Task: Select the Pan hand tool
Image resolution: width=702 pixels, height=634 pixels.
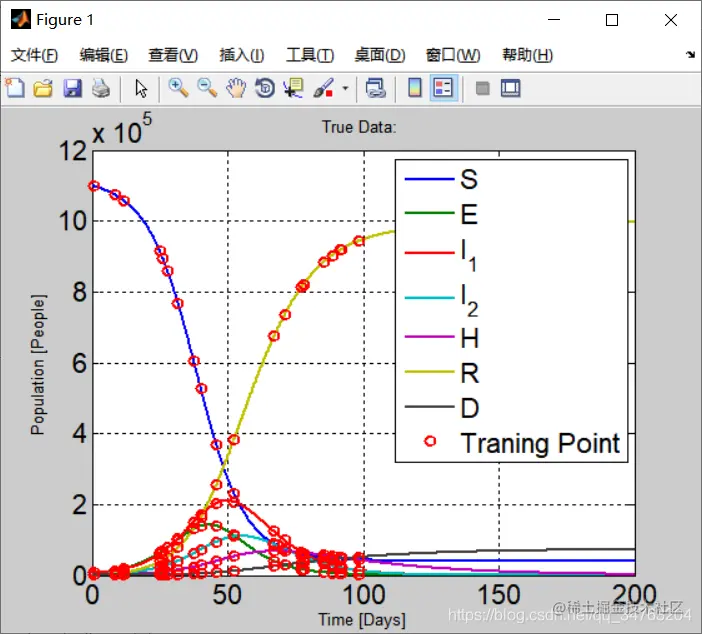Action: coord(236,88)
